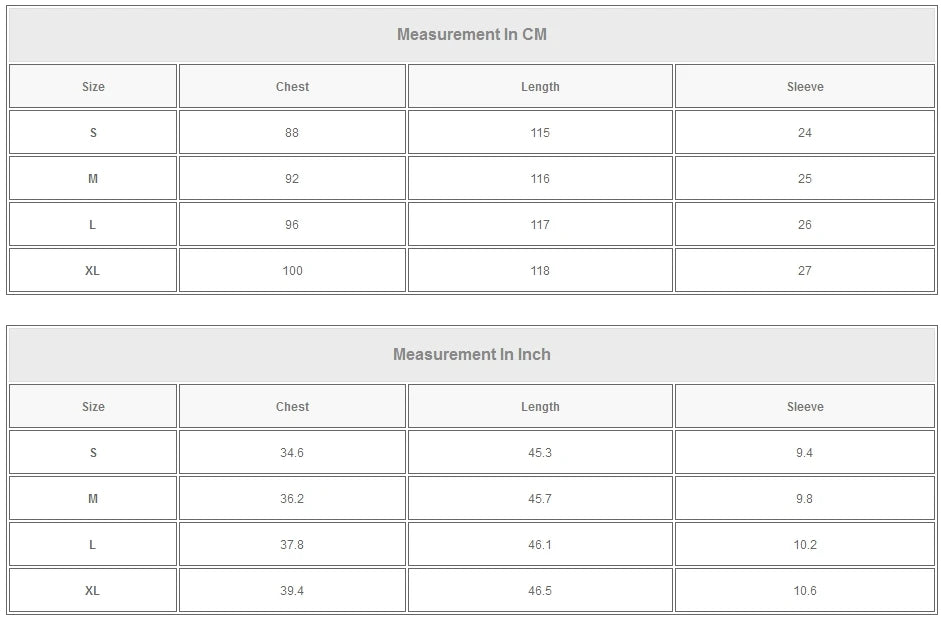The height and width of the screenshot is (621, 941).
Task: Select the XL row label in the CM table
Action: [x=93, y=271]
